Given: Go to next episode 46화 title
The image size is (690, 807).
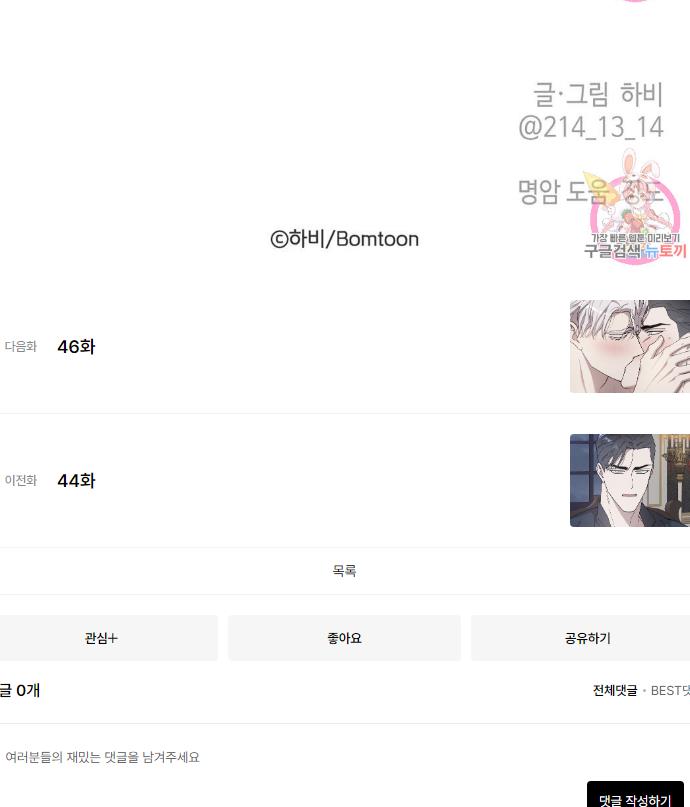Looking at the screenshot, I should click(x=76, y=347).
